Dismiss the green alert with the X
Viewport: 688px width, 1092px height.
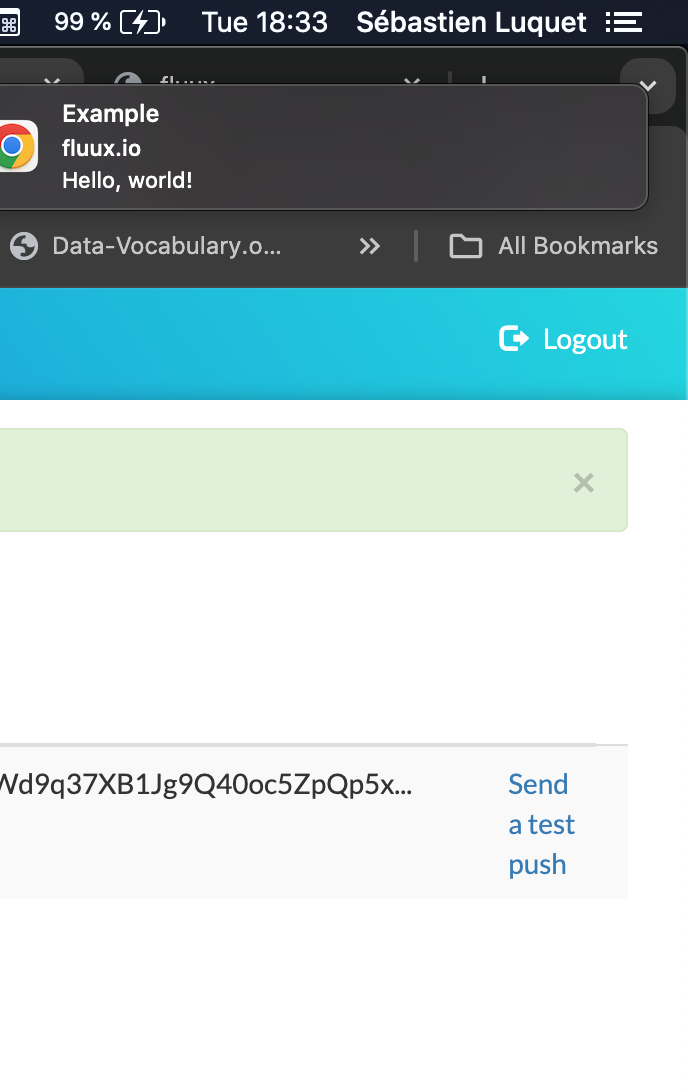click(583, 482)
